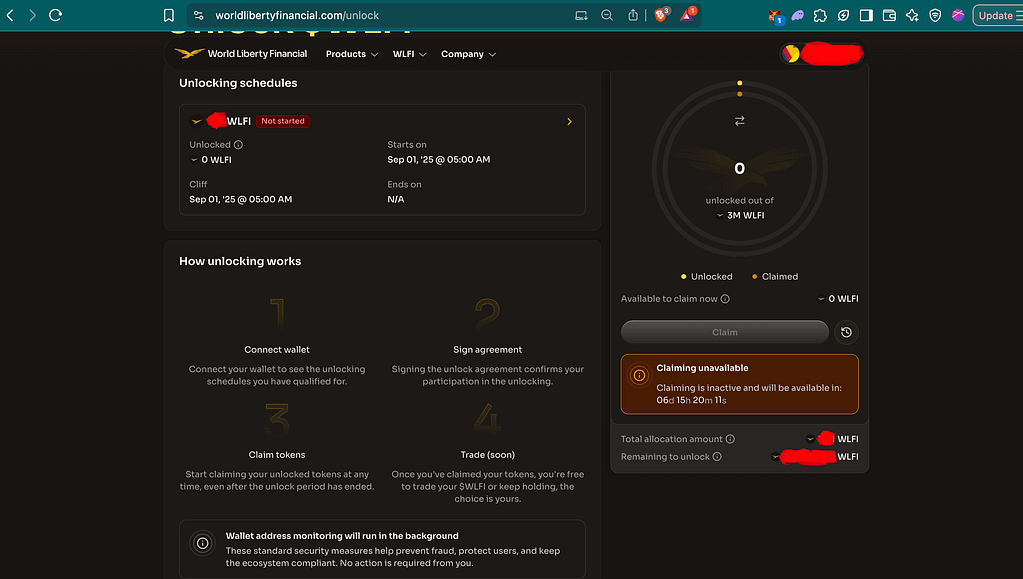
Task: Click the 3M WLFI total text
Action: coord(745,215)
